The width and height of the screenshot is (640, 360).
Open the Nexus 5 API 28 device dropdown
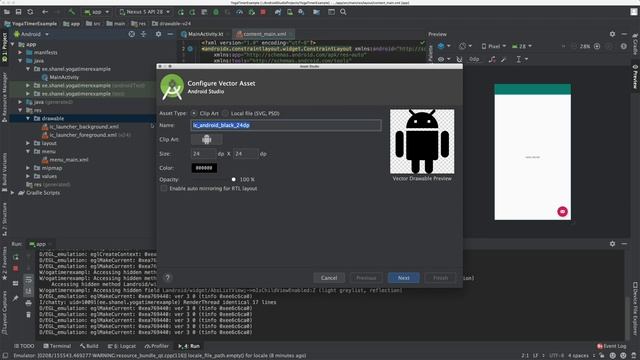point(144,12)
